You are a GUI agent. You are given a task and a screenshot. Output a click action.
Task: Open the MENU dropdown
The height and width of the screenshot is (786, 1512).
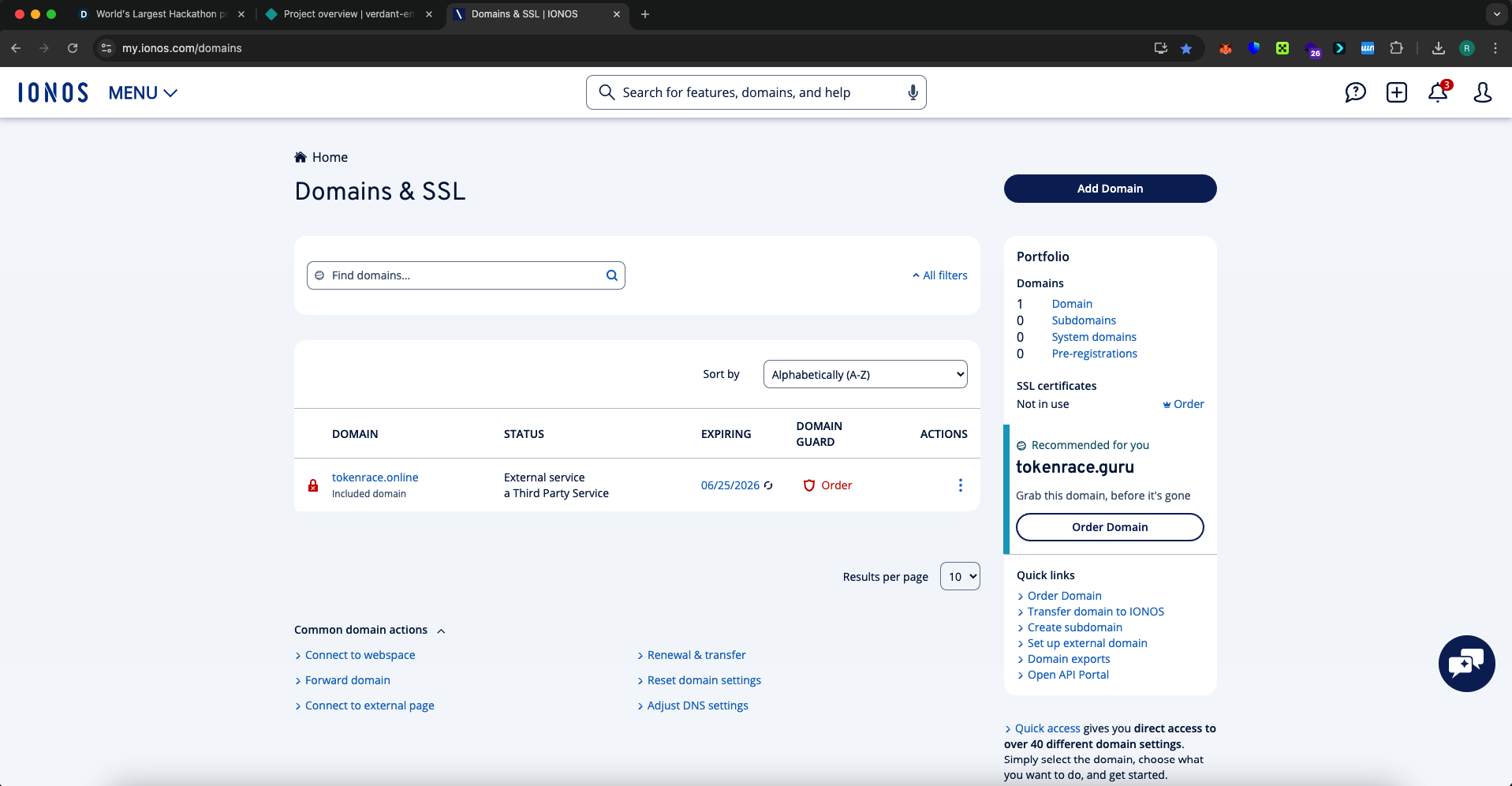click(x=143, y=93)
